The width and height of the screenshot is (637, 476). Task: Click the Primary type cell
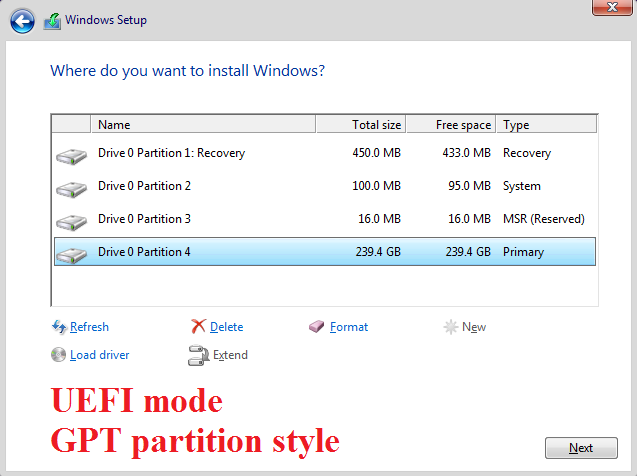(523, 252)
